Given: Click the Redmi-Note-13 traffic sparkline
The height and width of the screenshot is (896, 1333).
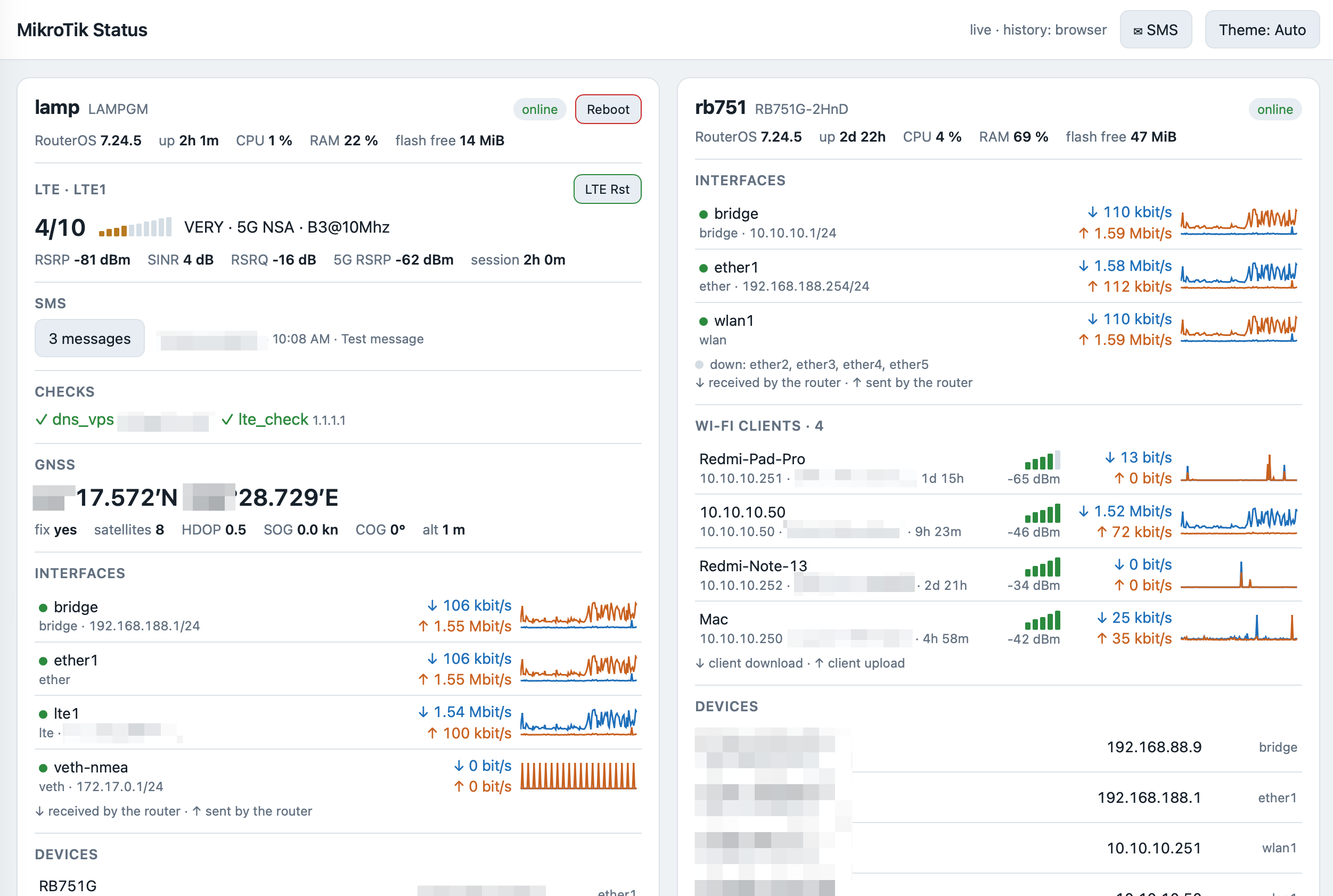Looking at the screenshot, I should [1239, 574].
